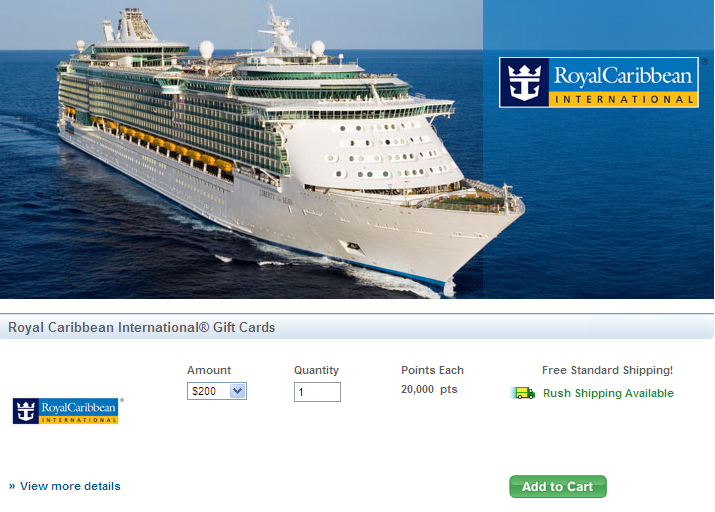Click the crown anchor emblem in small logo
This screenshot has width=715, height=512.
[x=26, y=411]
